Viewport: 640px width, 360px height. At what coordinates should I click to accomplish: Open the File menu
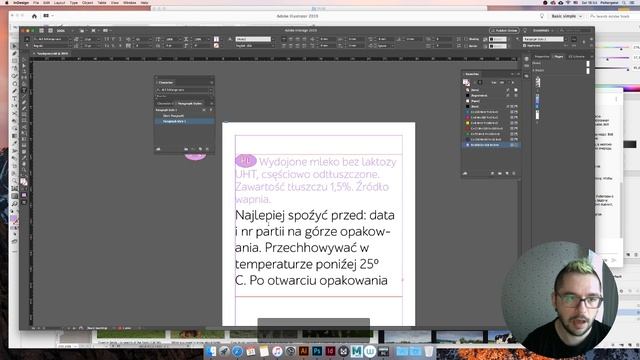point(36,2)
